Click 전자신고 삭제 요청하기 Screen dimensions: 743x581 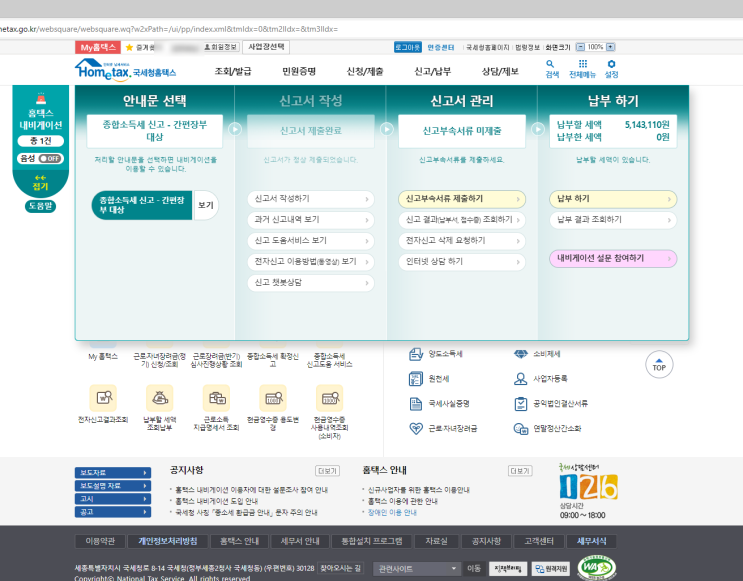[x=462, y=241]
